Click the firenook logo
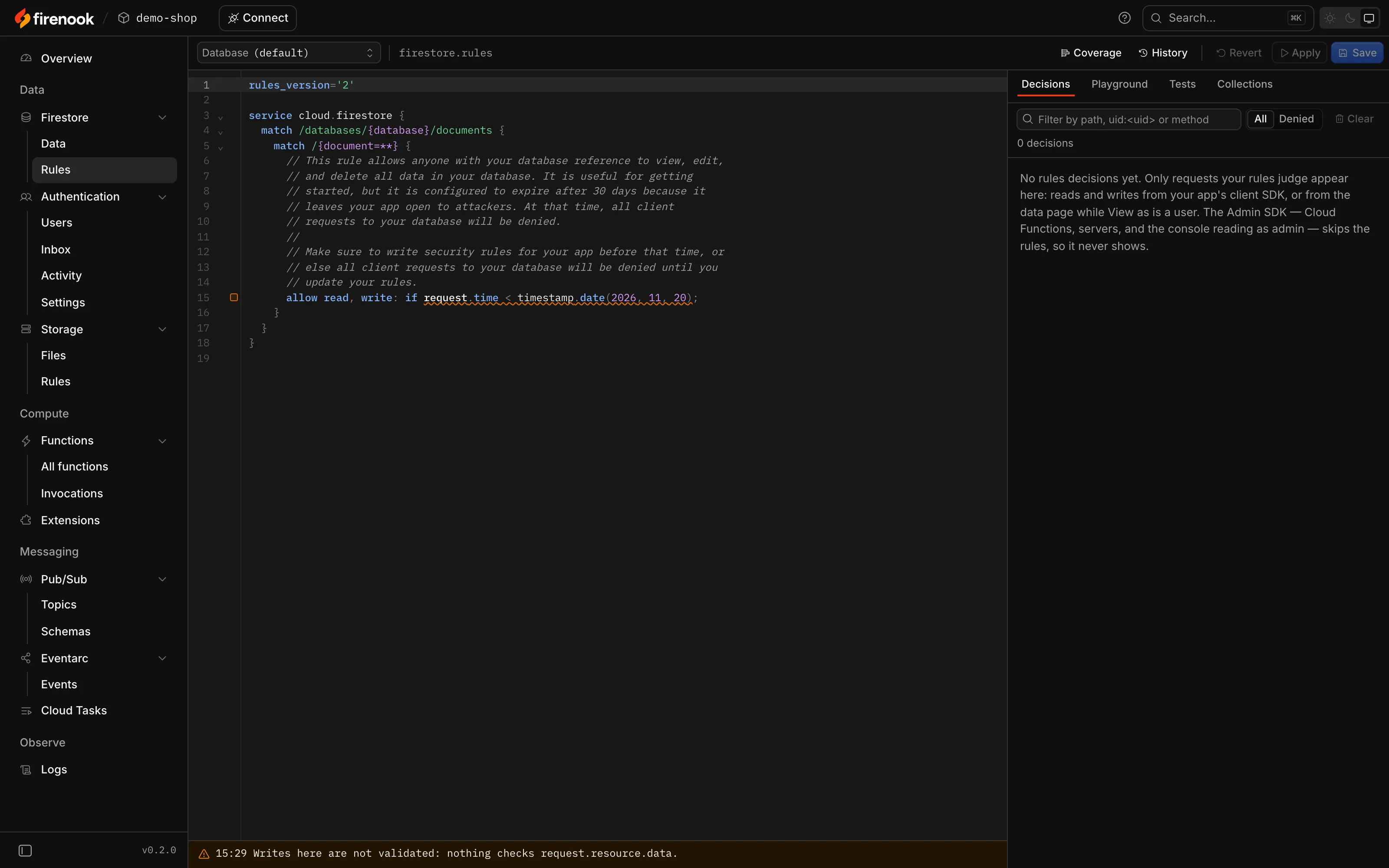Image resolution: width=1389 pixels, height=868 pixels. point(54,18)
